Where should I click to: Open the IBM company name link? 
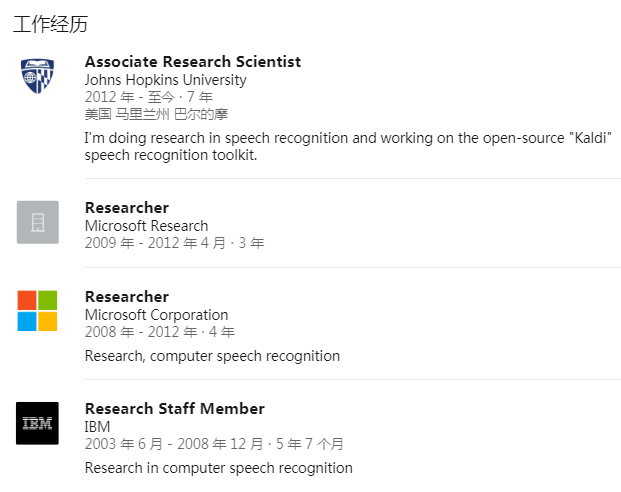[x=97, y=427]
